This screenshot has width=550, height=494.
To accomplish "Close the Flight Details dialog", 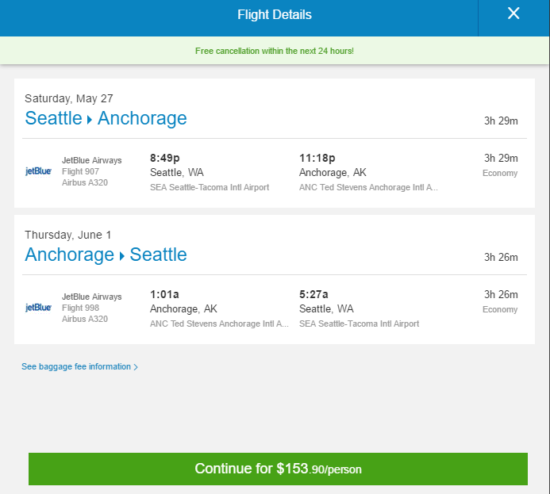I will (513, 14).
